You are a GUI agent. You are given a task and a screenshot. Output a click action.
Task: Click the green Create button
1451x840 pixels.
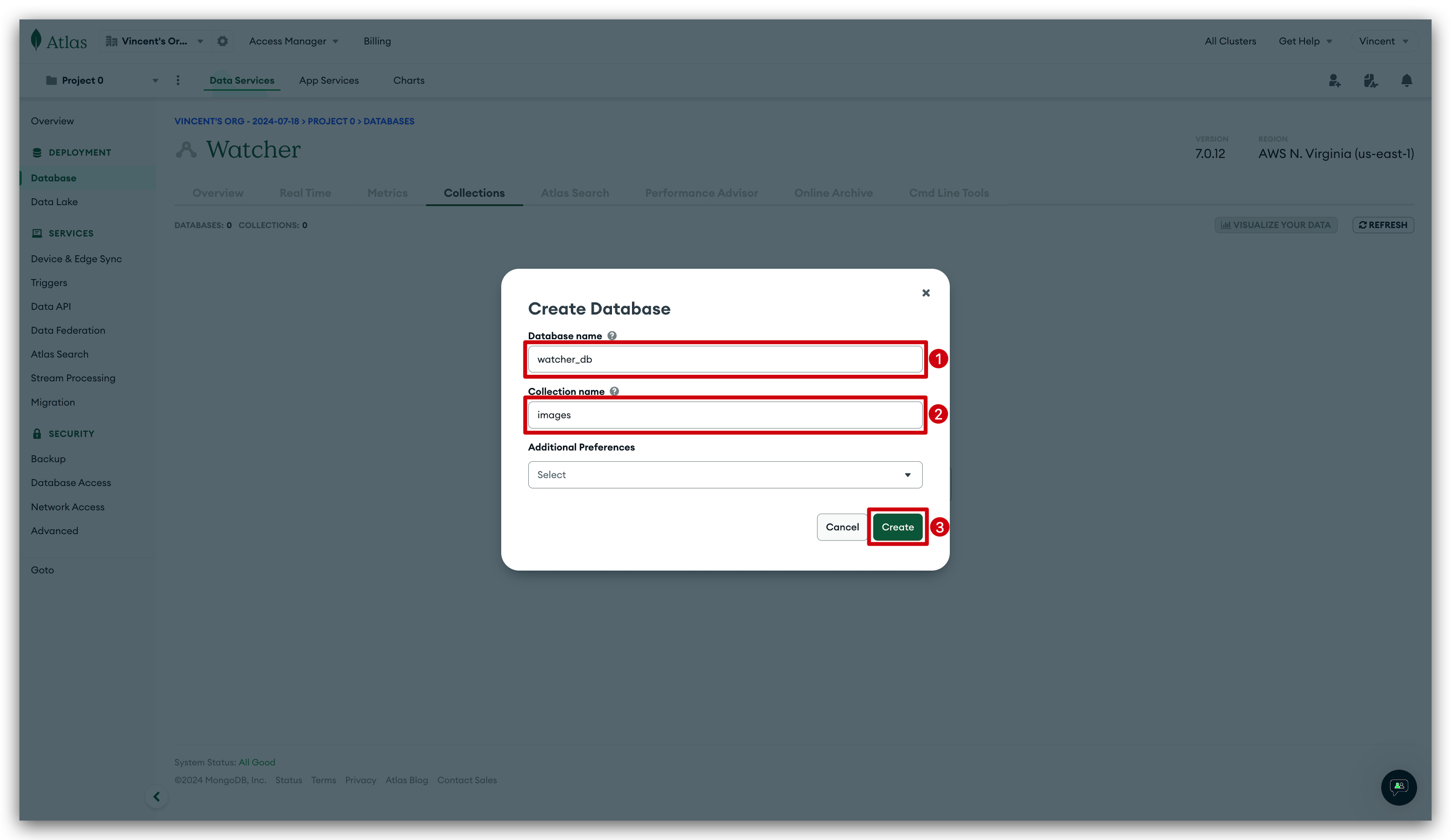tap(898, 527)
